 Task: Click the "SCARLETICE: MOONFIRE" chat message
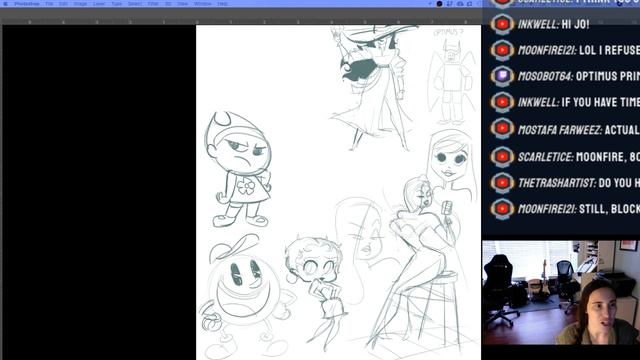click(578, 157)
